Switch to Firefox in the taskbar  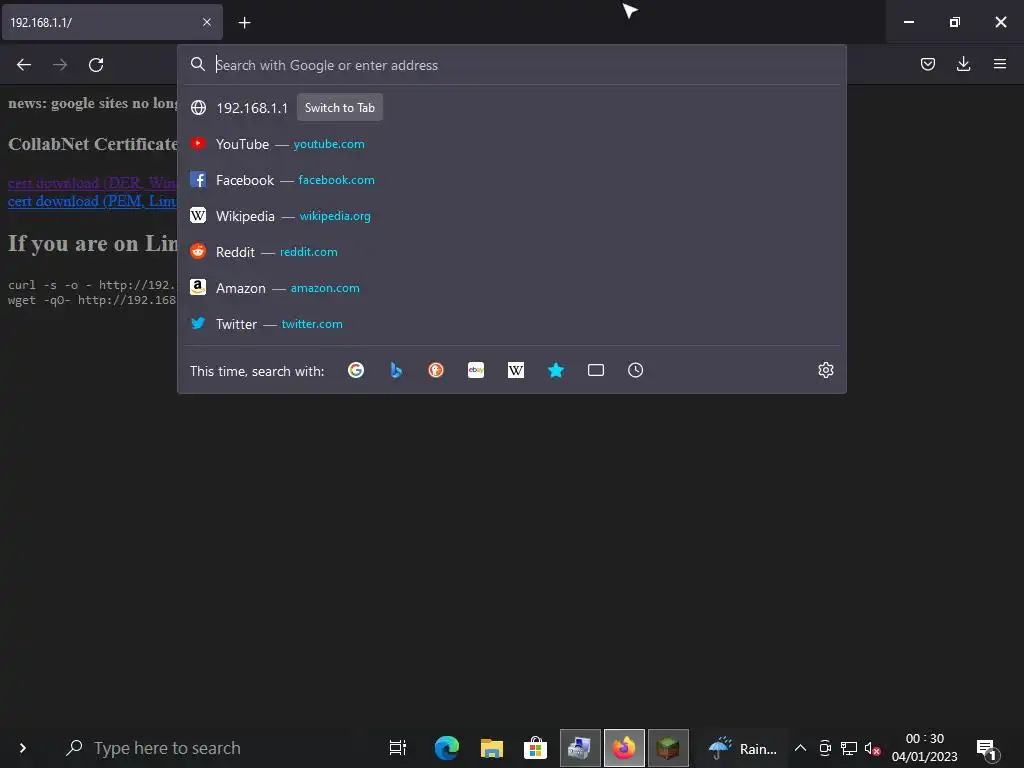tap(624, 748)
